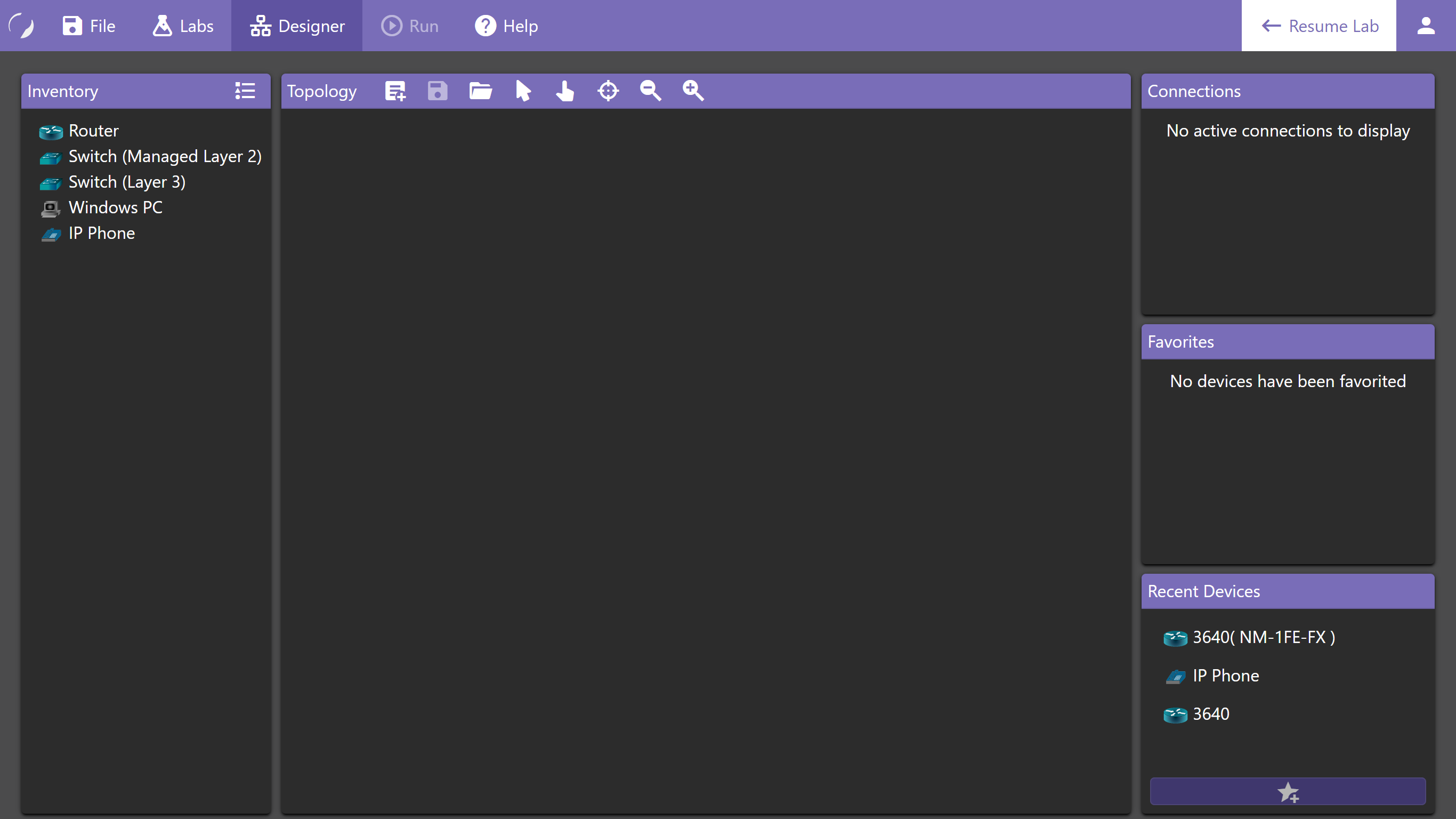Expand Switch (Managed Layer 2) category
The image size is (1456, 819).
click(x=165, y=157)
